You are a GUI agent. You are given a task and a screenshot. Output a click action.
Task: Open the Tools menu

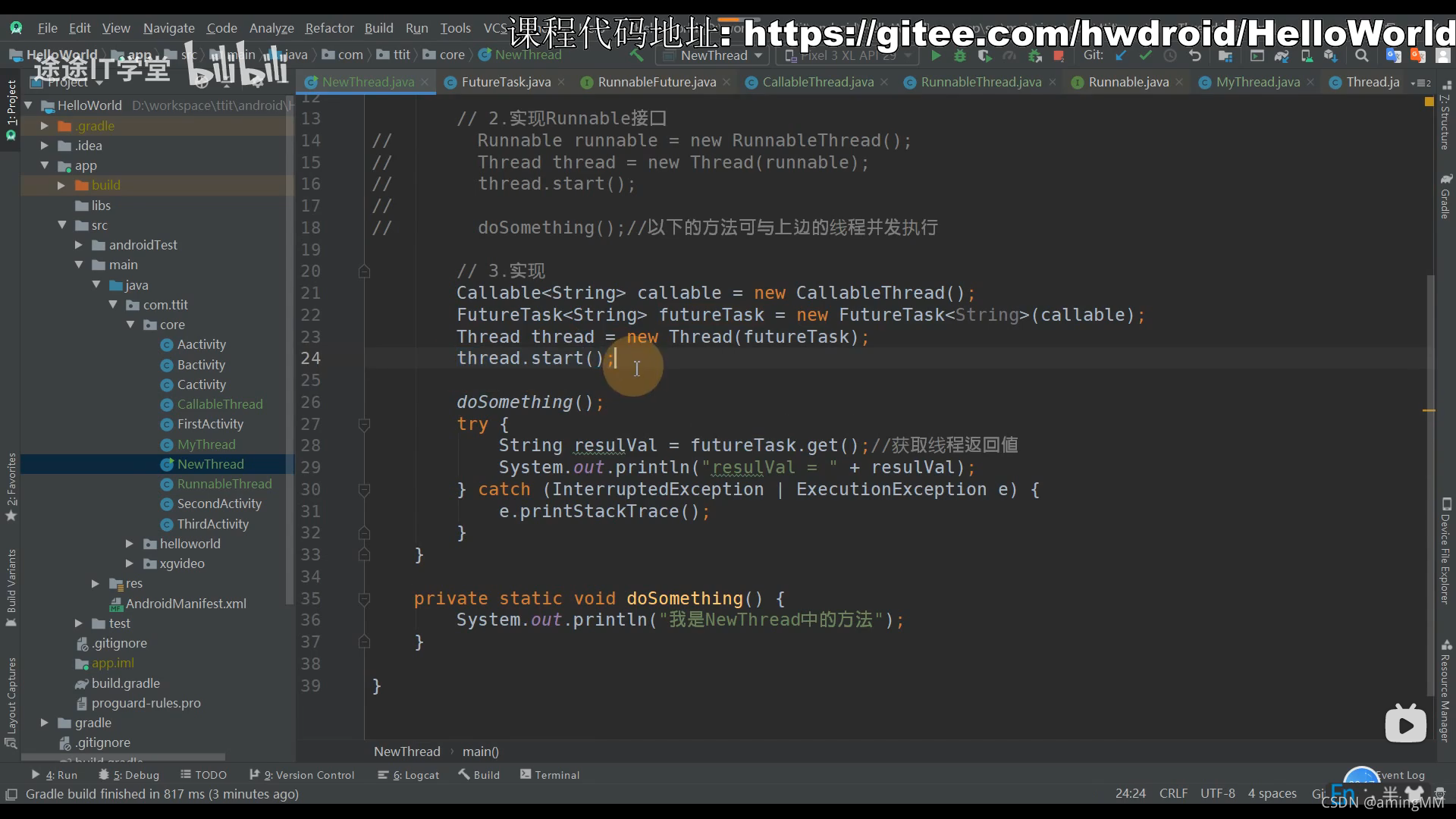[455, 28]
